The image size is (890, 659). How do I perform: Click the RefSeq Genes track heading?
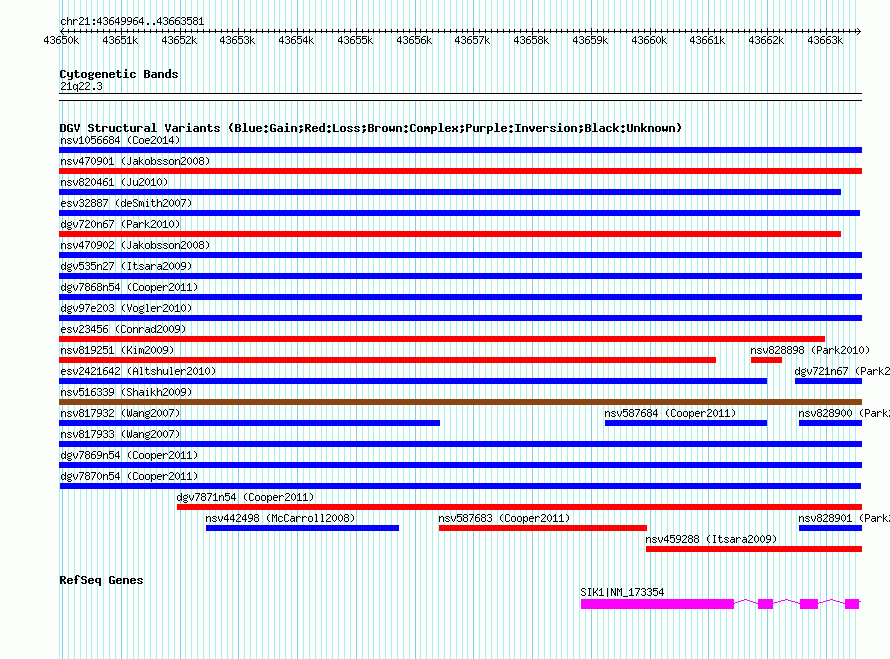101,580
